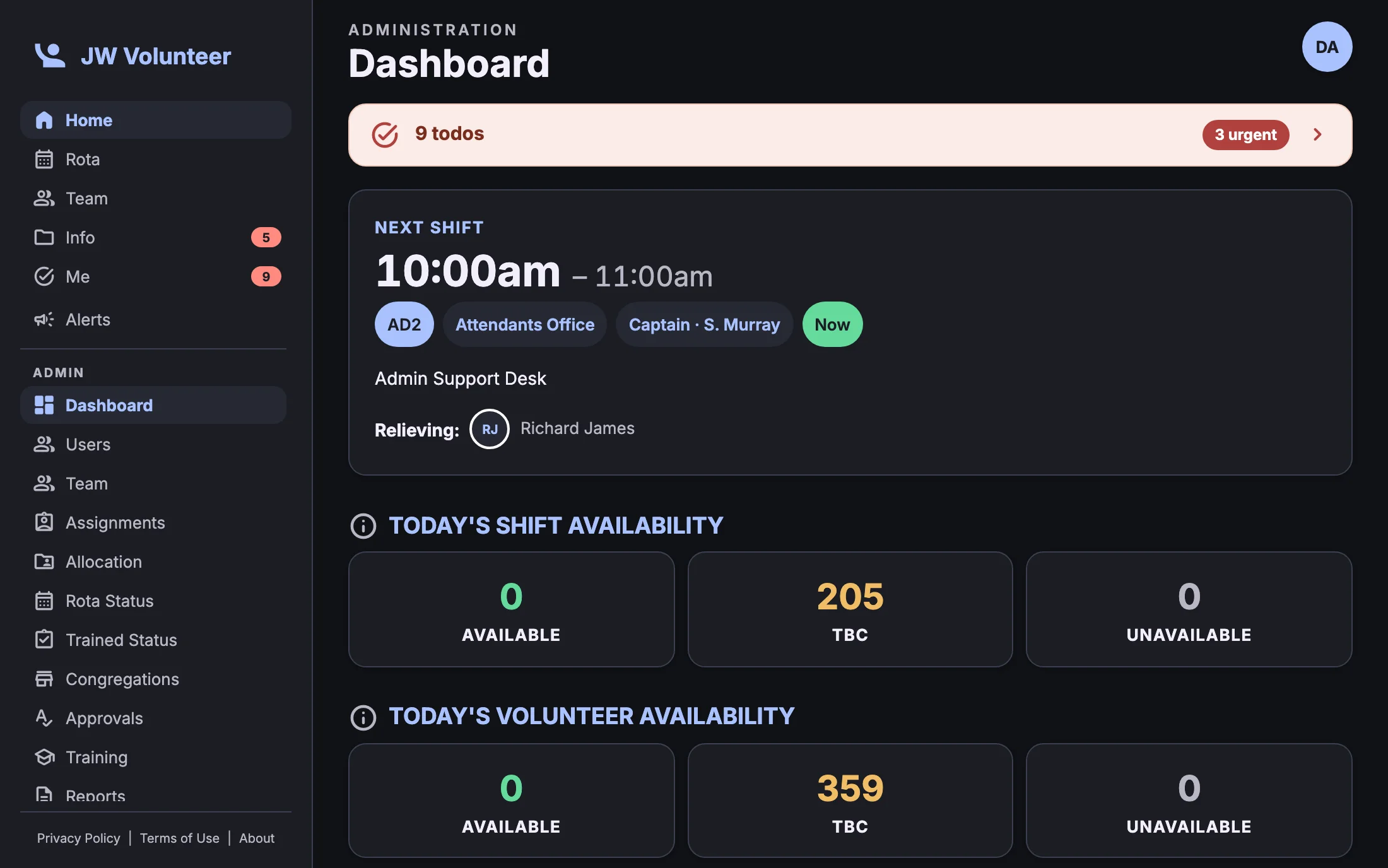This screenshot has height=868, width=1388.
Task: Click the RJ avatar for Richard James
Action: coord(490,429)
